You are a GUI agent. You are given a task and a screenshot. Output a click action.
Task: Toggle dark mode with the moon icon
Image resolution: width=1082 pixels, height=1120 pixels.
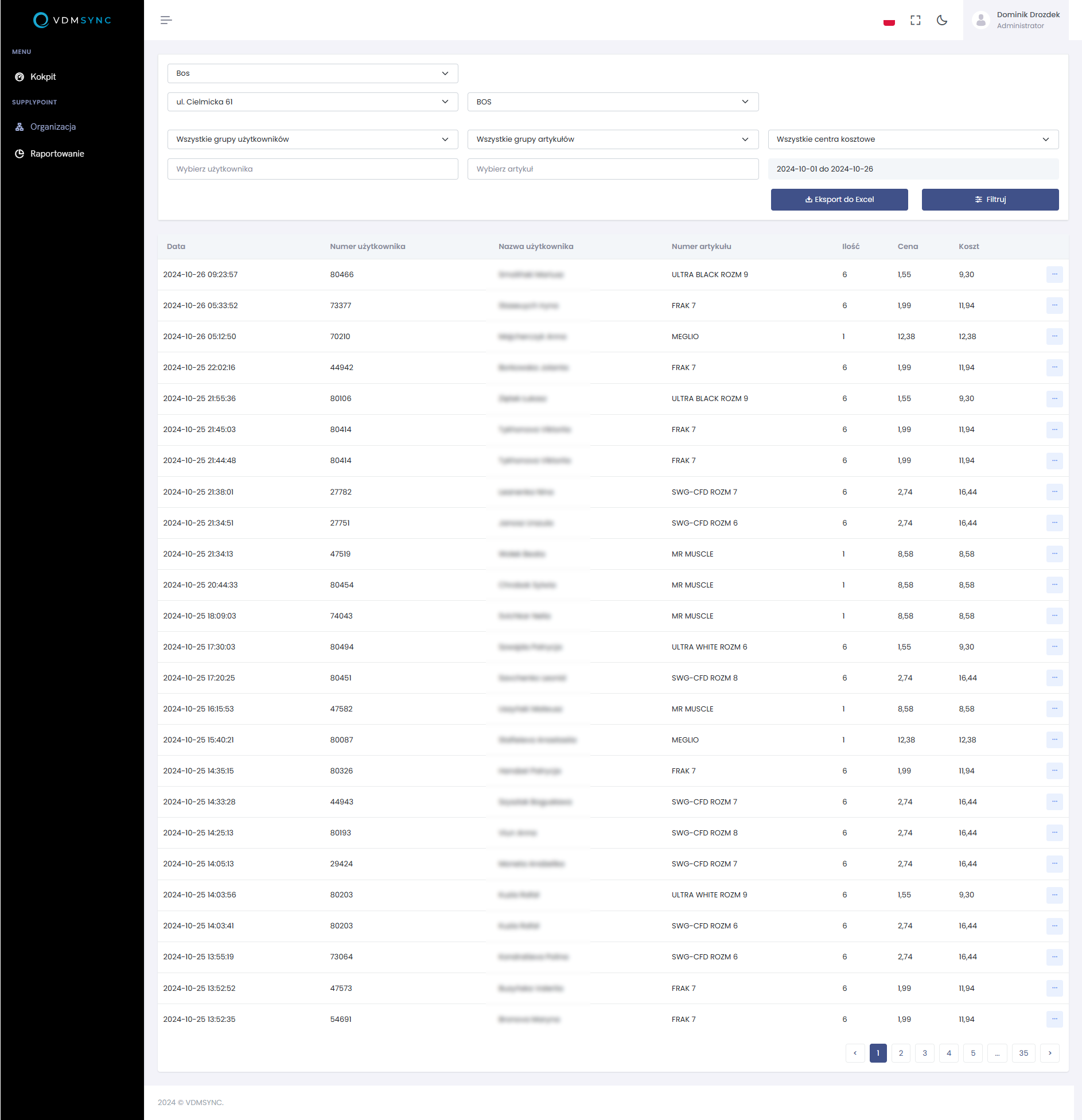click(942, 21)
